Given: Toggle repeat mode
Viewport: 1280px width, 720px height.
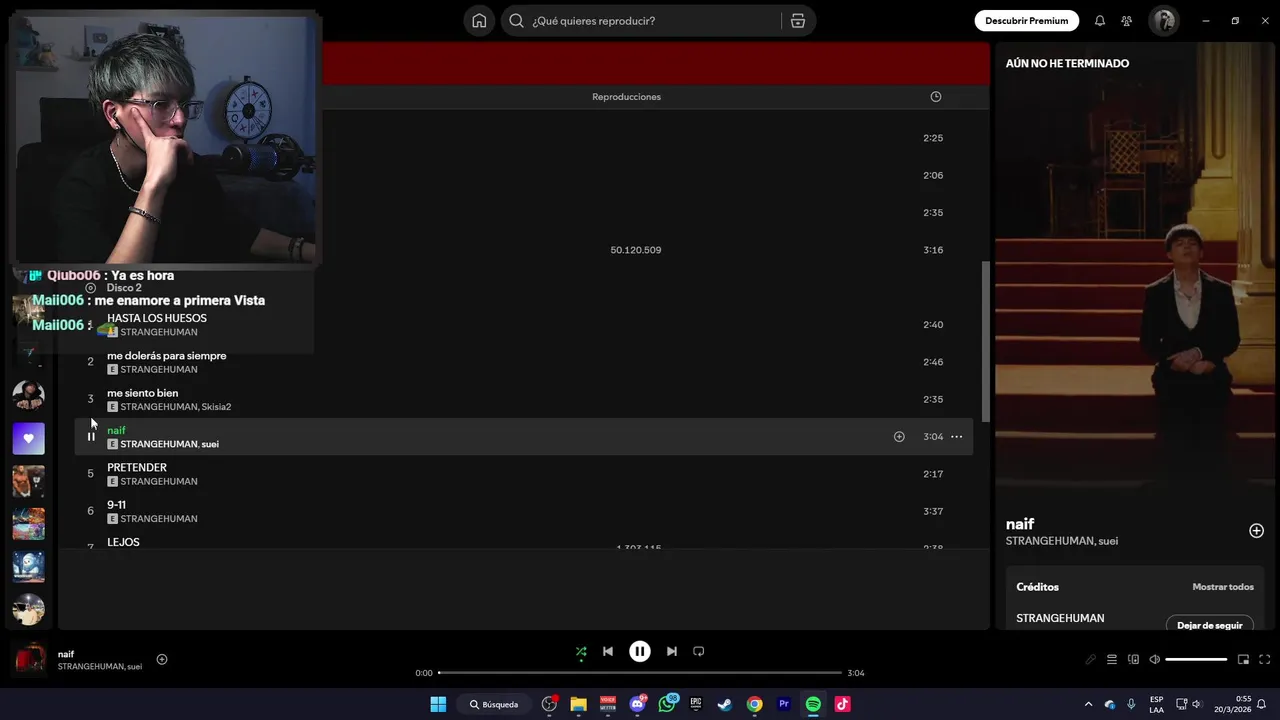Looking at the screenshot, I should 699,651.
